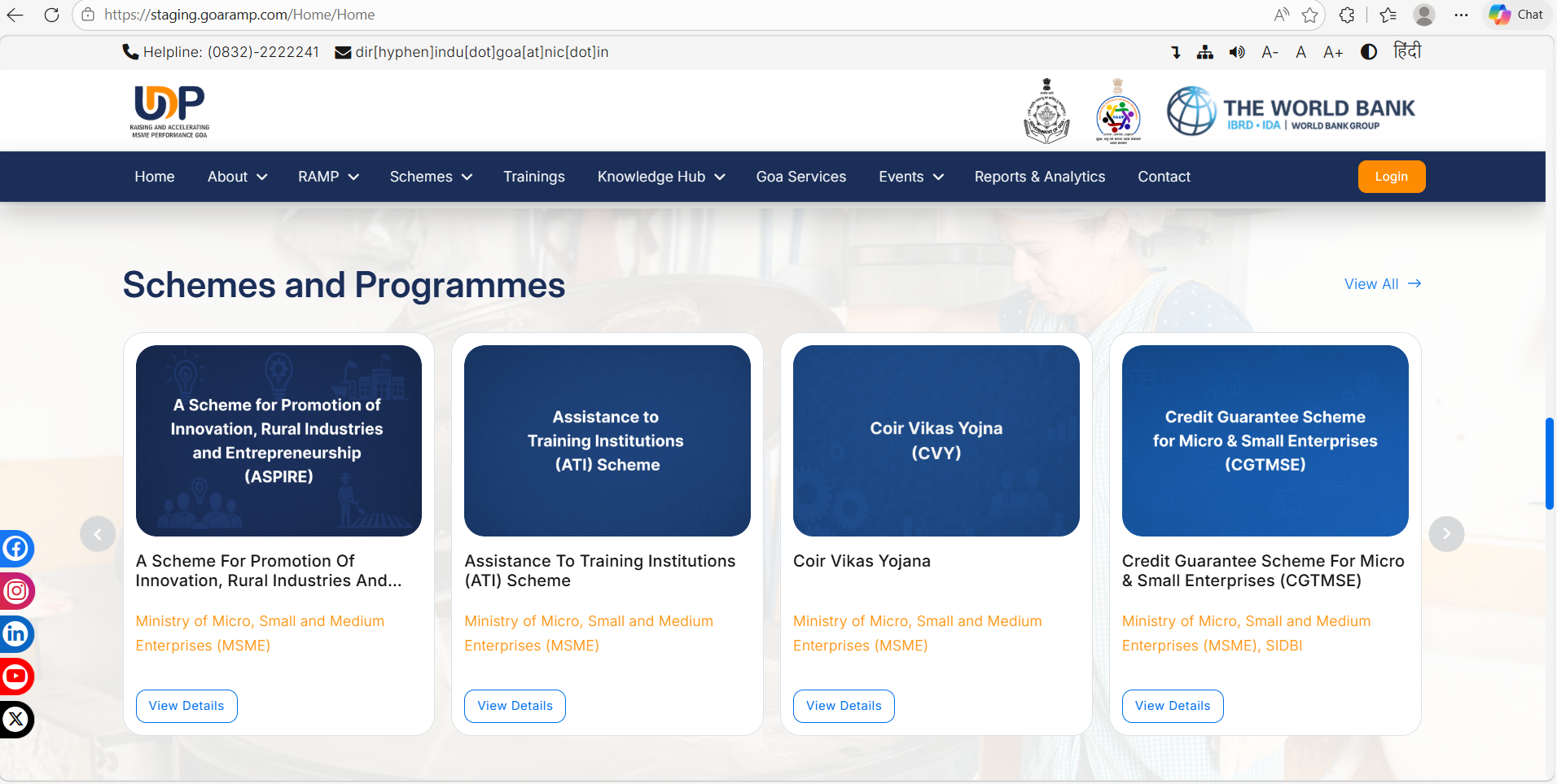Bookmark page with the star icon
The image size is (1557, 784).
coord(1310,15)
